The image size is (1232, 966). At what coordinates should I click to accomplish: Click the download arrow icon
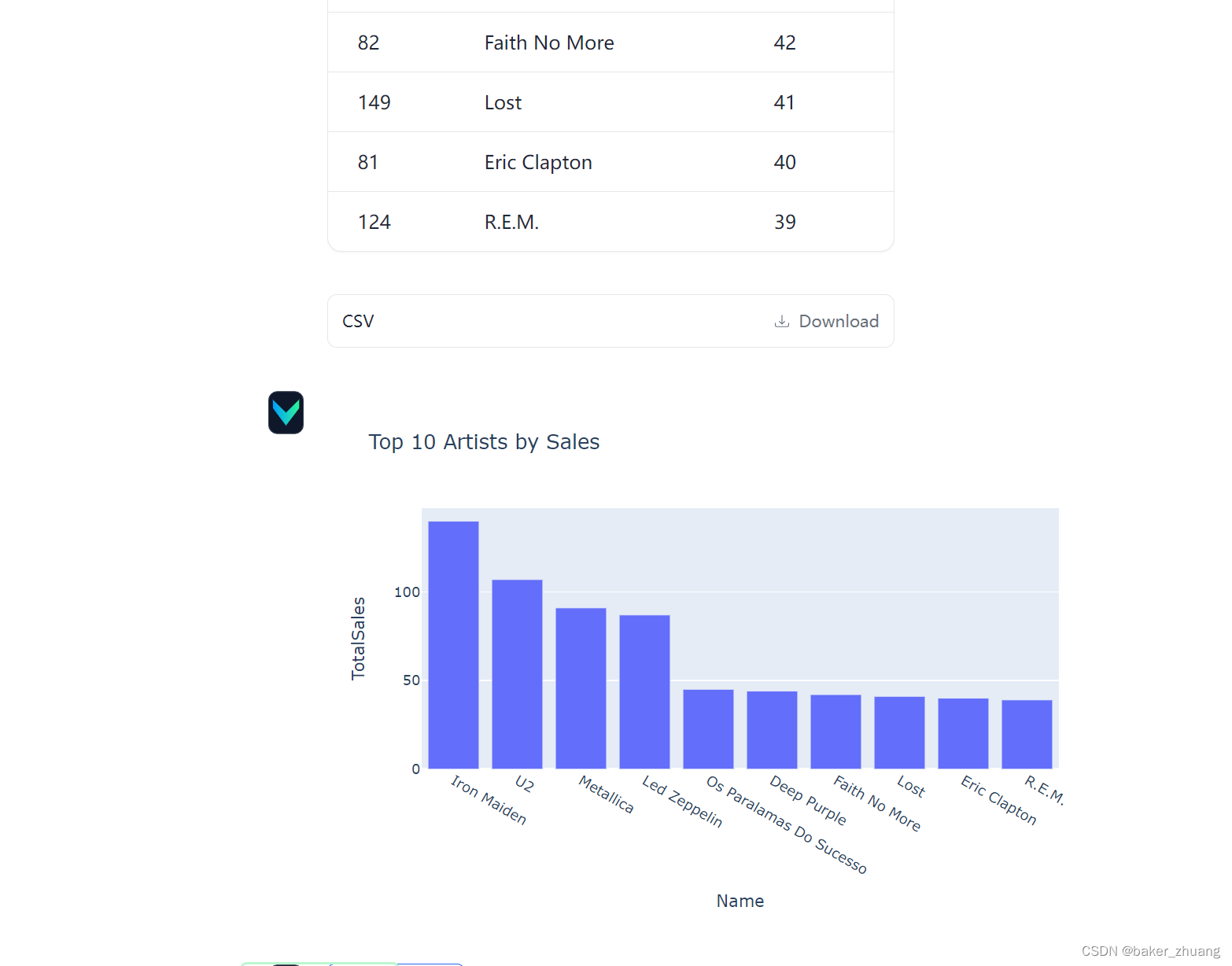pyautogui.click(x=781, y=321)
